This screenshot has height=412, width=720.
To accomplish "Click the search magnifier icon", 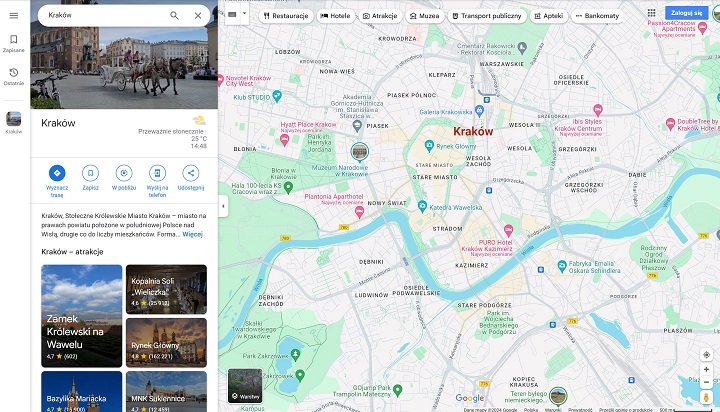I will click(x=174, y=16).
